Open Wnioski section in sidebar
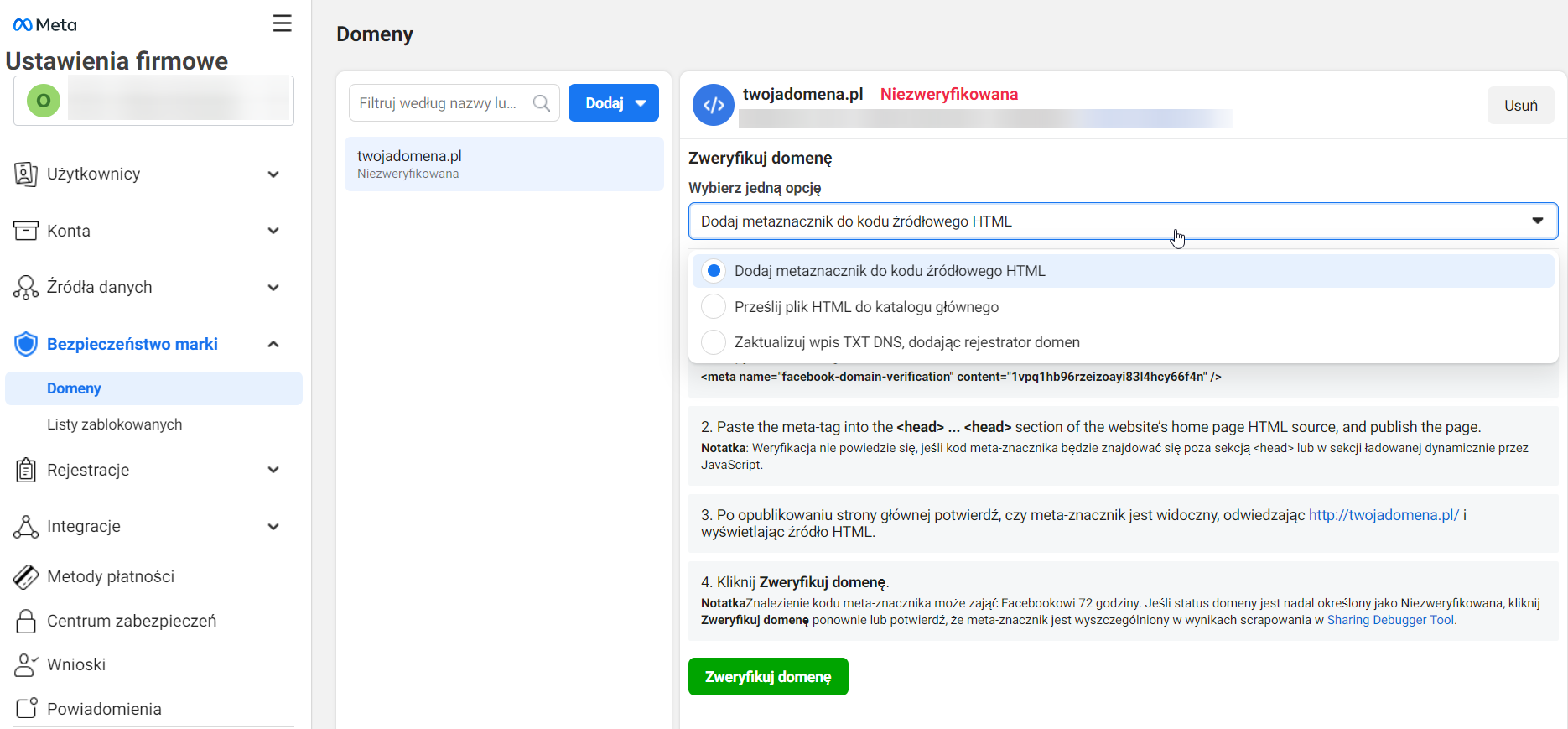 pyautogui.click(x=76, y=664)
